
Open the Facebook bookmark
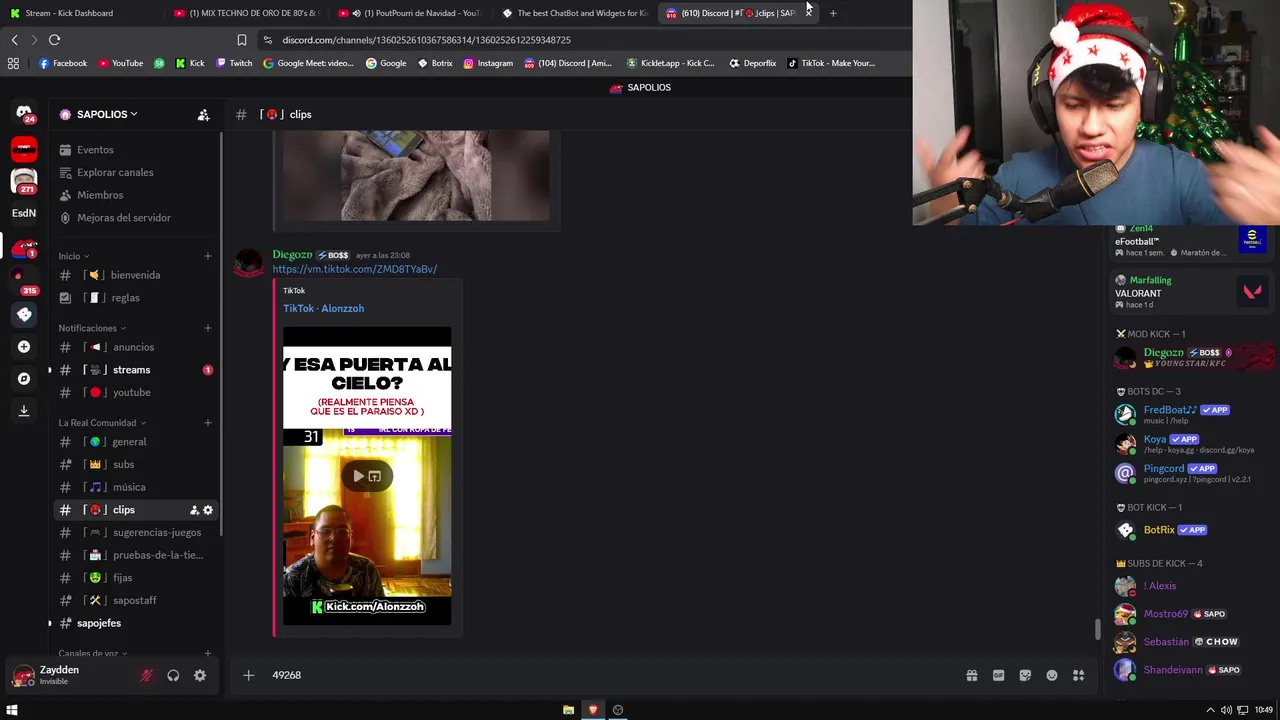63,63
